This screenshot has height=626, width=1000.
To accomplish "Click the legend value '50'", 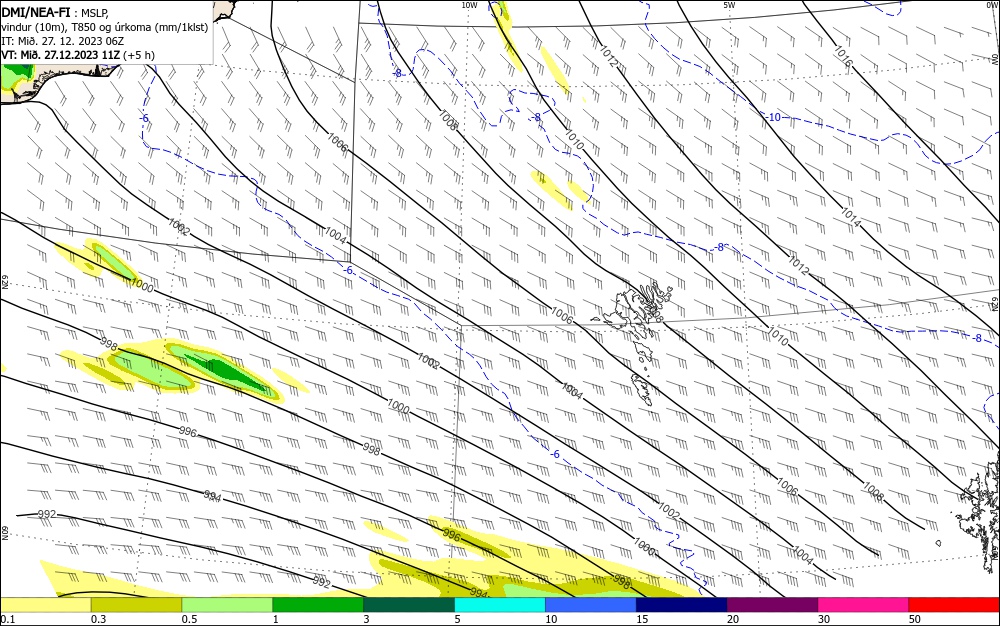I will (915, 619).
